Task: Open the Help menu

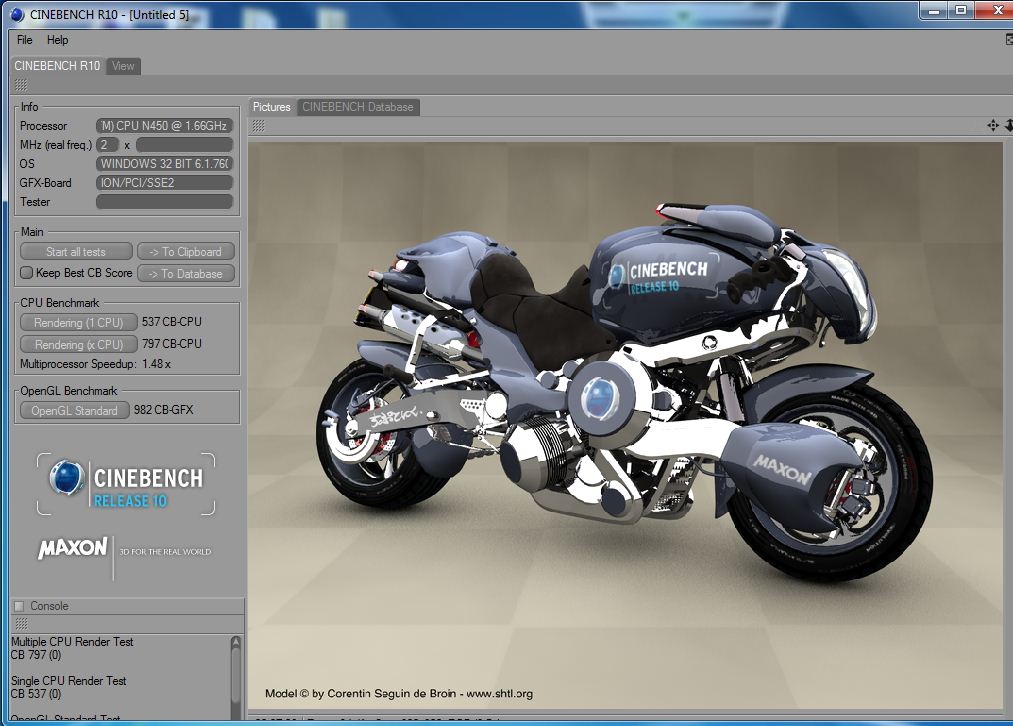Action: (57, 40)
